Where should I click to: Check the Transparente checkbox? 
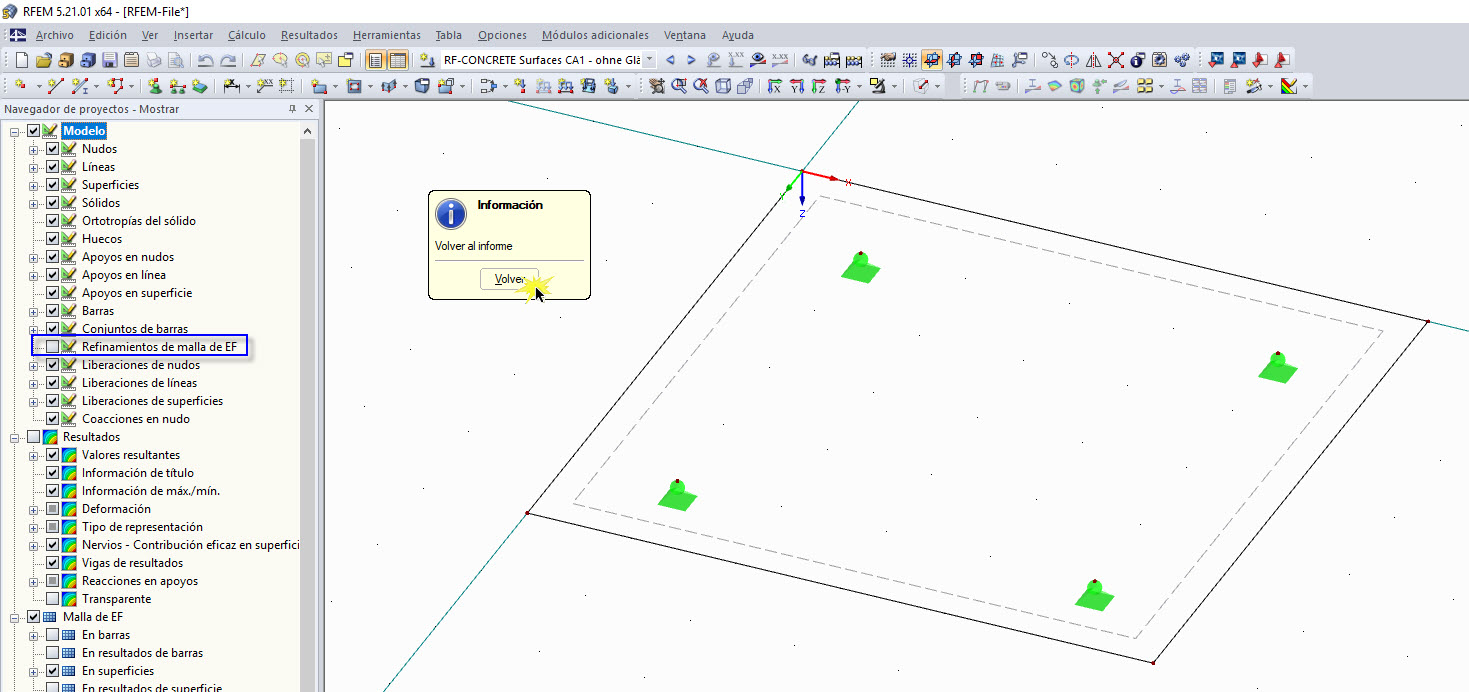[x=53, y=599]
